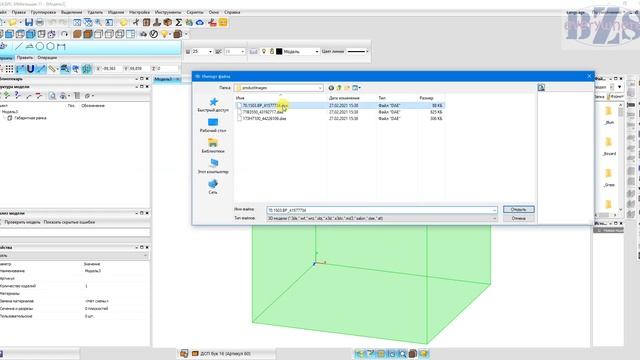This screenshot has width=640, height=360.
Task: Click the yellow circle toolbar icon
Action: [x=124, y=22]
